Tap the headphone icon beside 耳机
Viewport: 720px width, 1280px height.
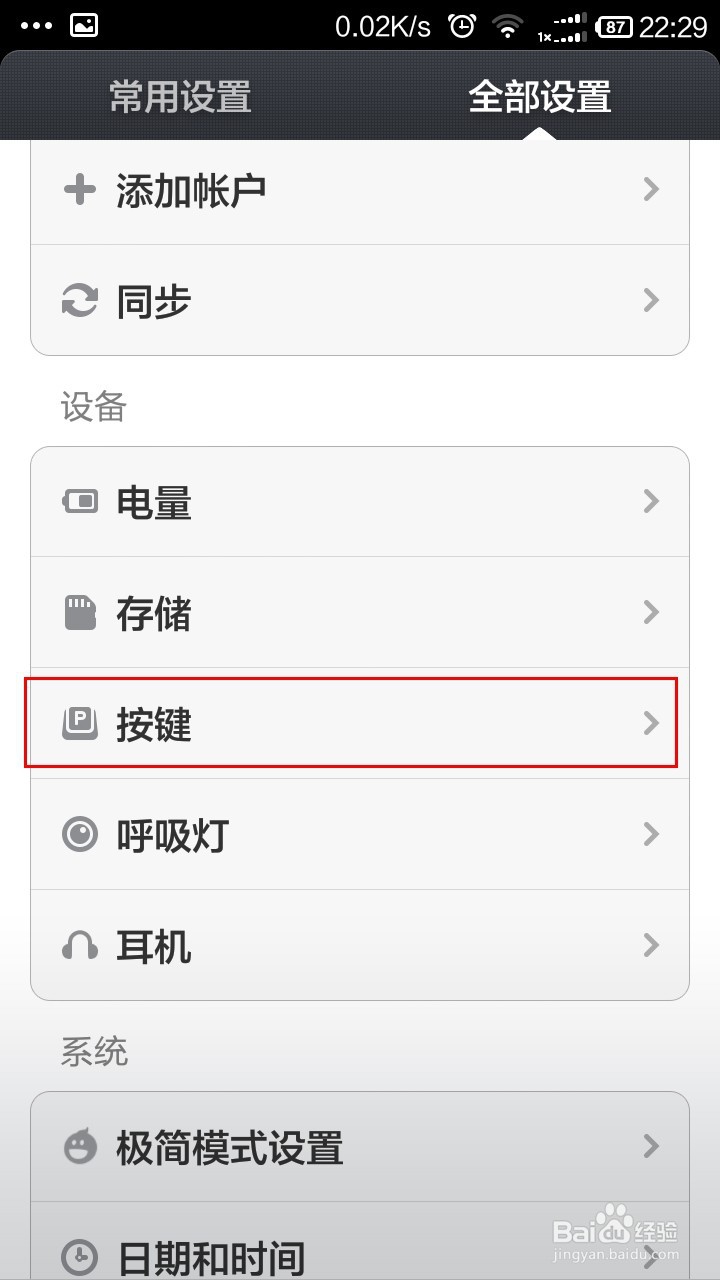[x=80, y=945]
